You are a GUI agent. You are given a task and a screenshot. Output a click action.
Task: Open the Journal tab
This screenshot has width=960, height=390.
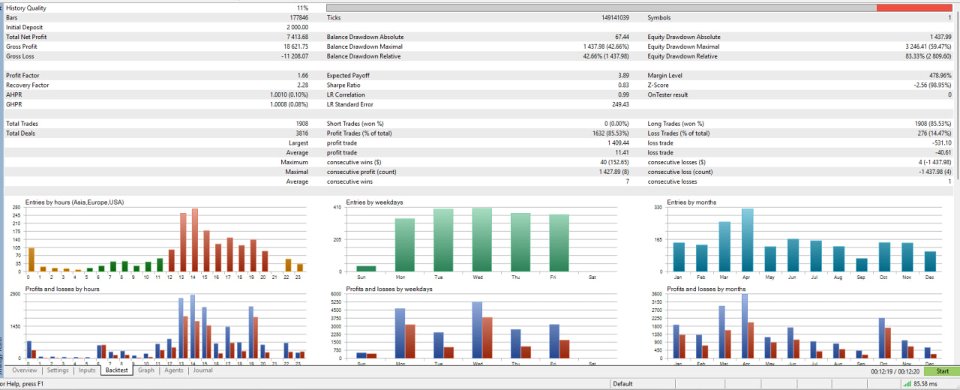(203, 370)
